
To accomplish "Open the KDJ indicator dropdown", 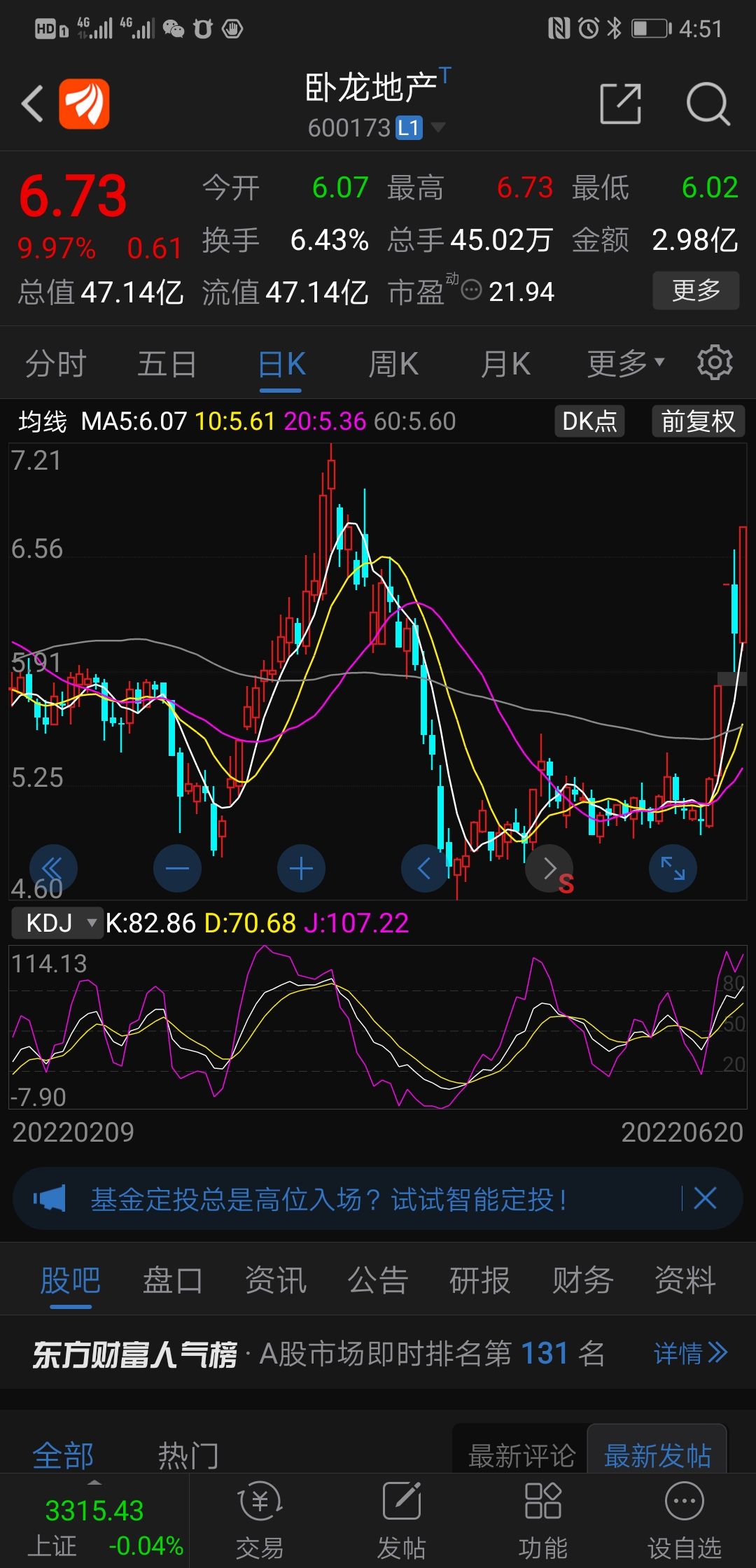I will [x=57, y=923].
